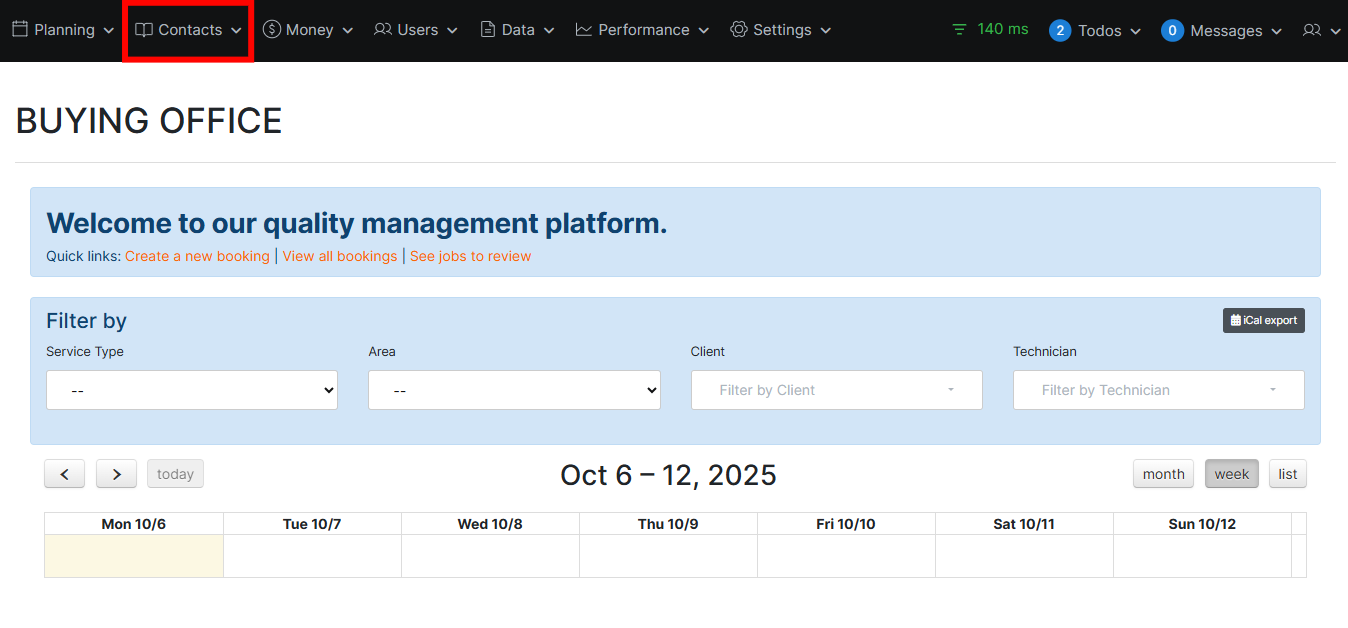Click the Performance chart icon

[x=584, y=30]
